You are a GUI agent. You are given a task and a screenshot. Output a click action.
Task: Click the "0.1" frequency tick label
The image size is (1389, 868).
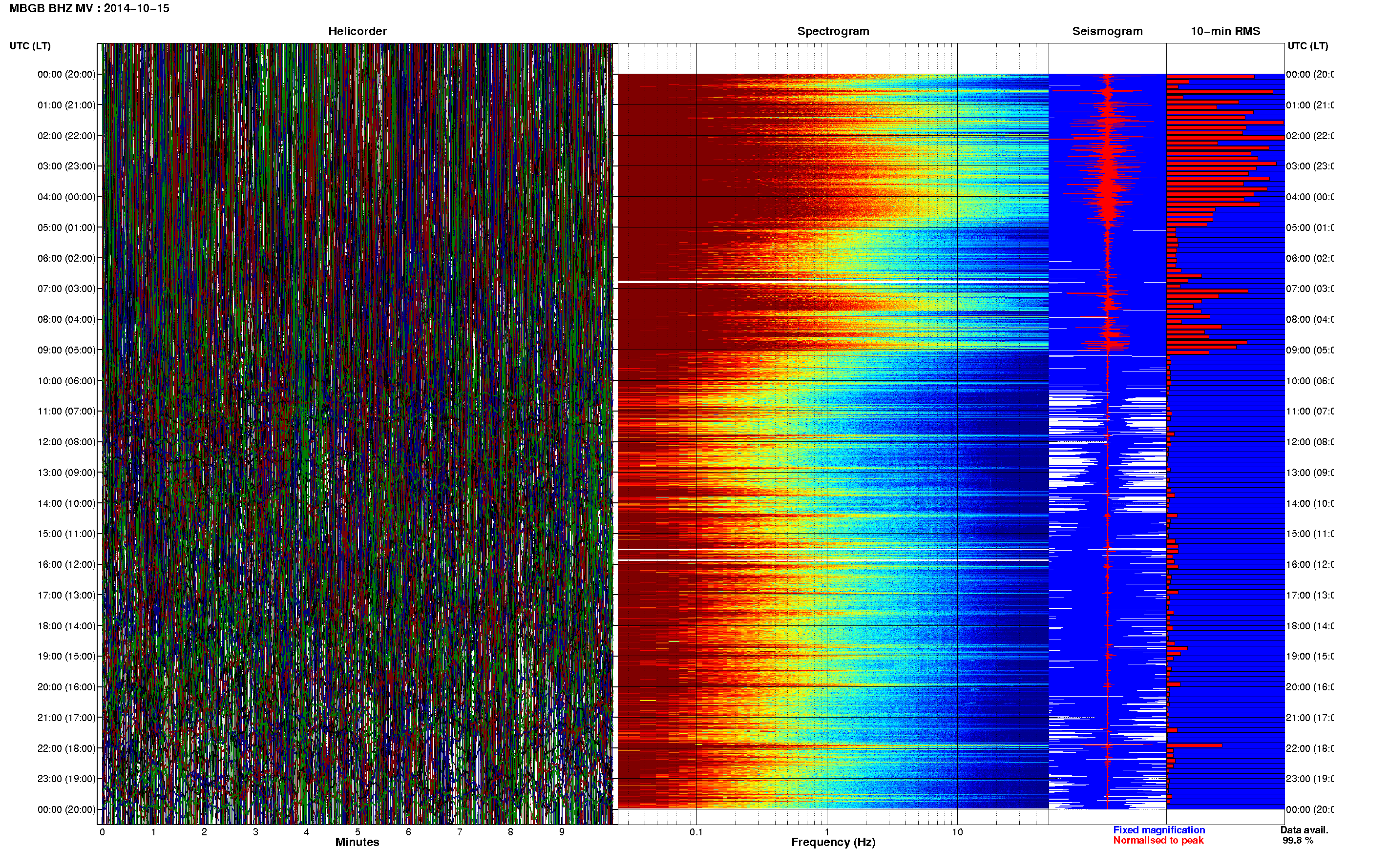[x=696, y=832]
